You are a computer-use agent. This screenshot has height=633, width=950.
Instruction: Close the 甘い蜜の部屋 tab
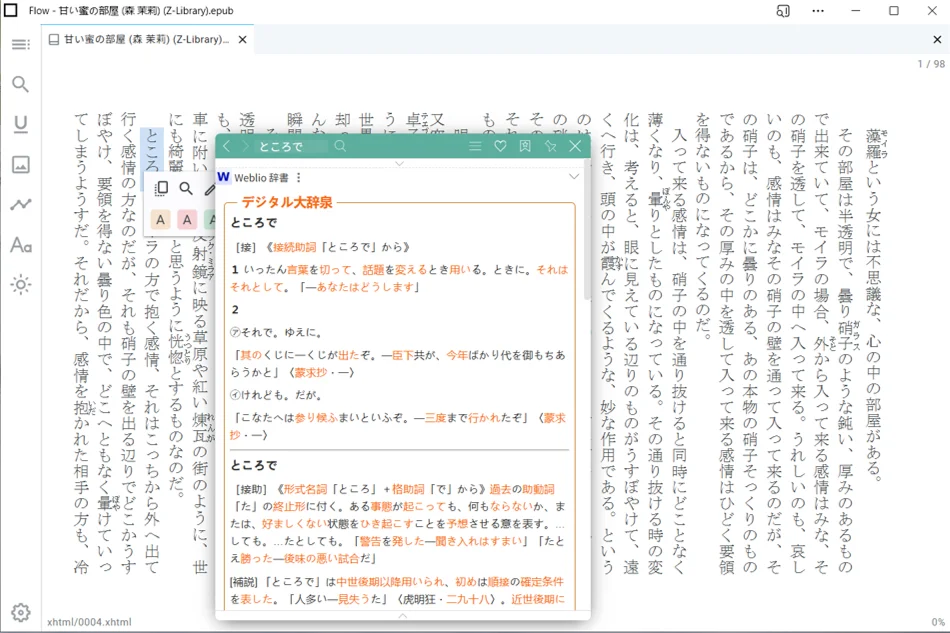click(242, 39)
